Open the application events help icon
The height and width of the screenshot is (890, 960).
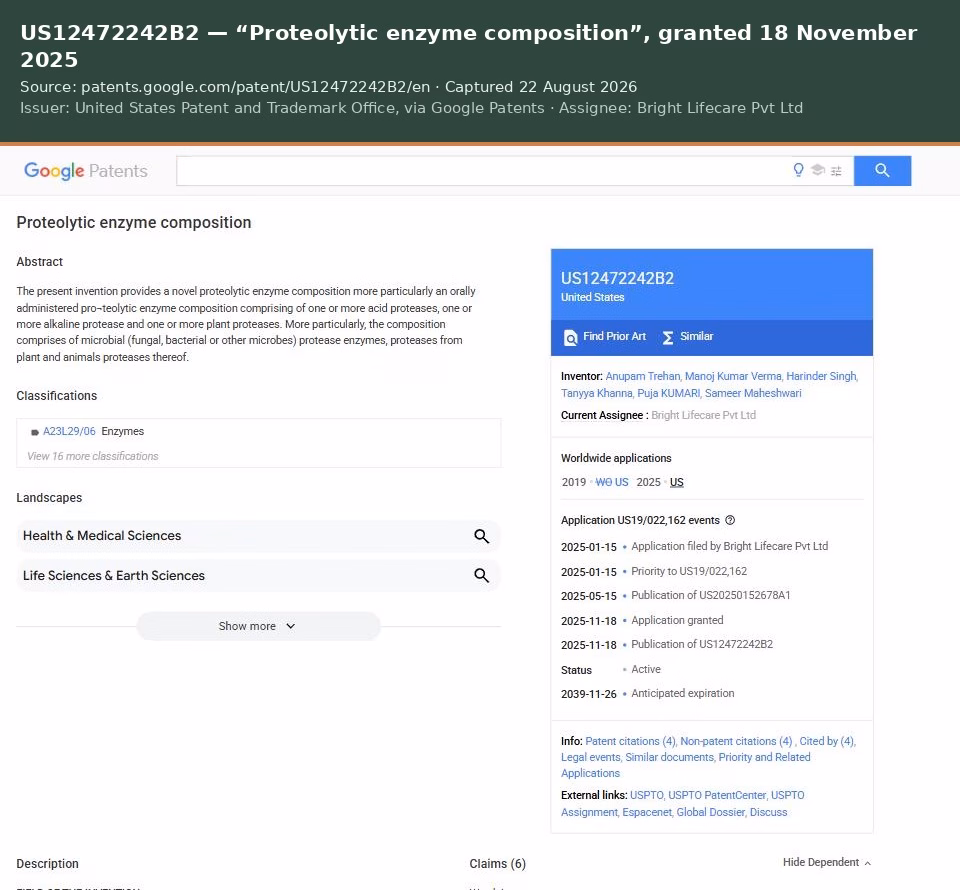(730, 520)
